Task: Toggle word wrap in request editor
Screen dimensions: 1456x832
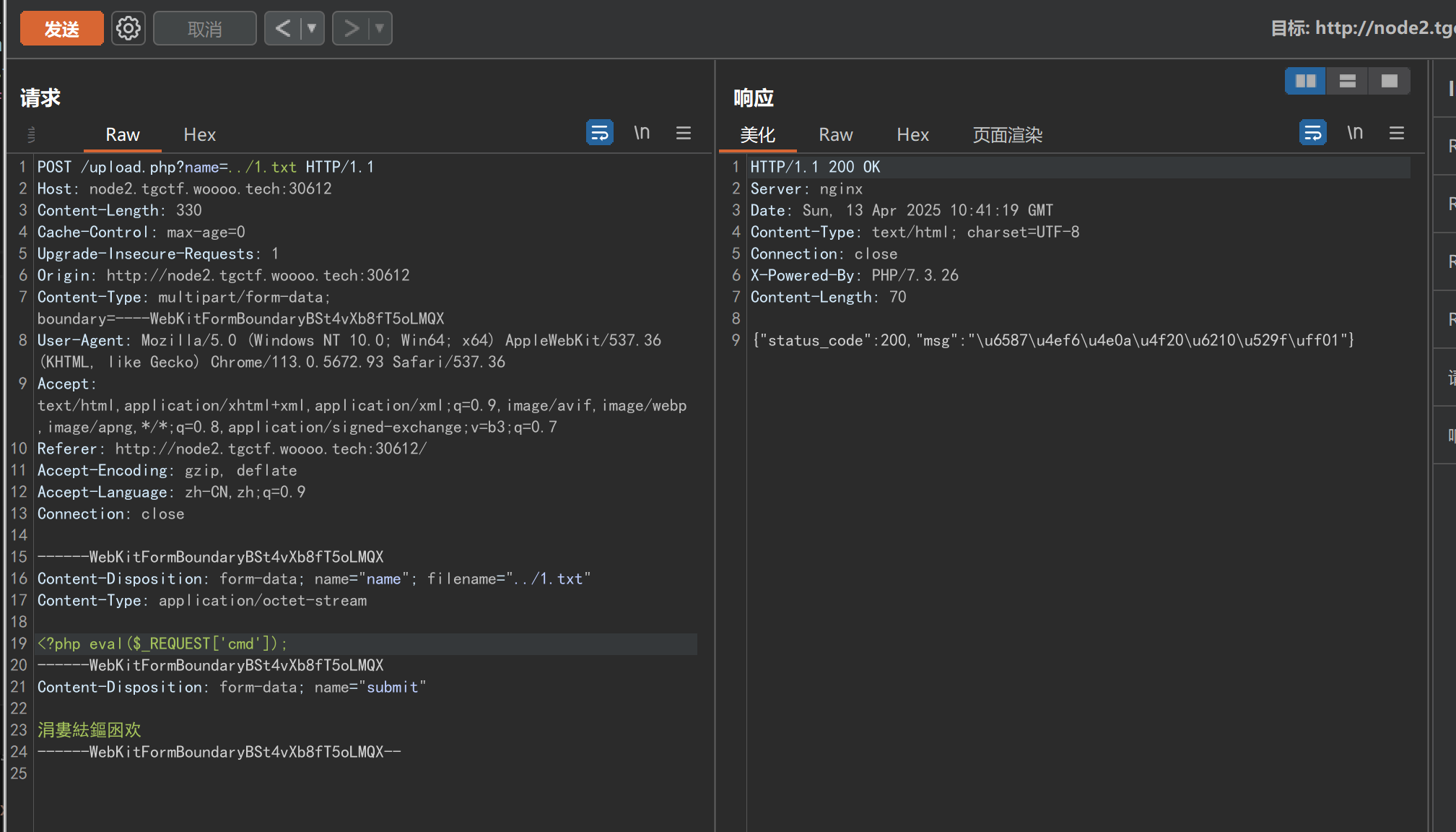Action: (599, 133)
